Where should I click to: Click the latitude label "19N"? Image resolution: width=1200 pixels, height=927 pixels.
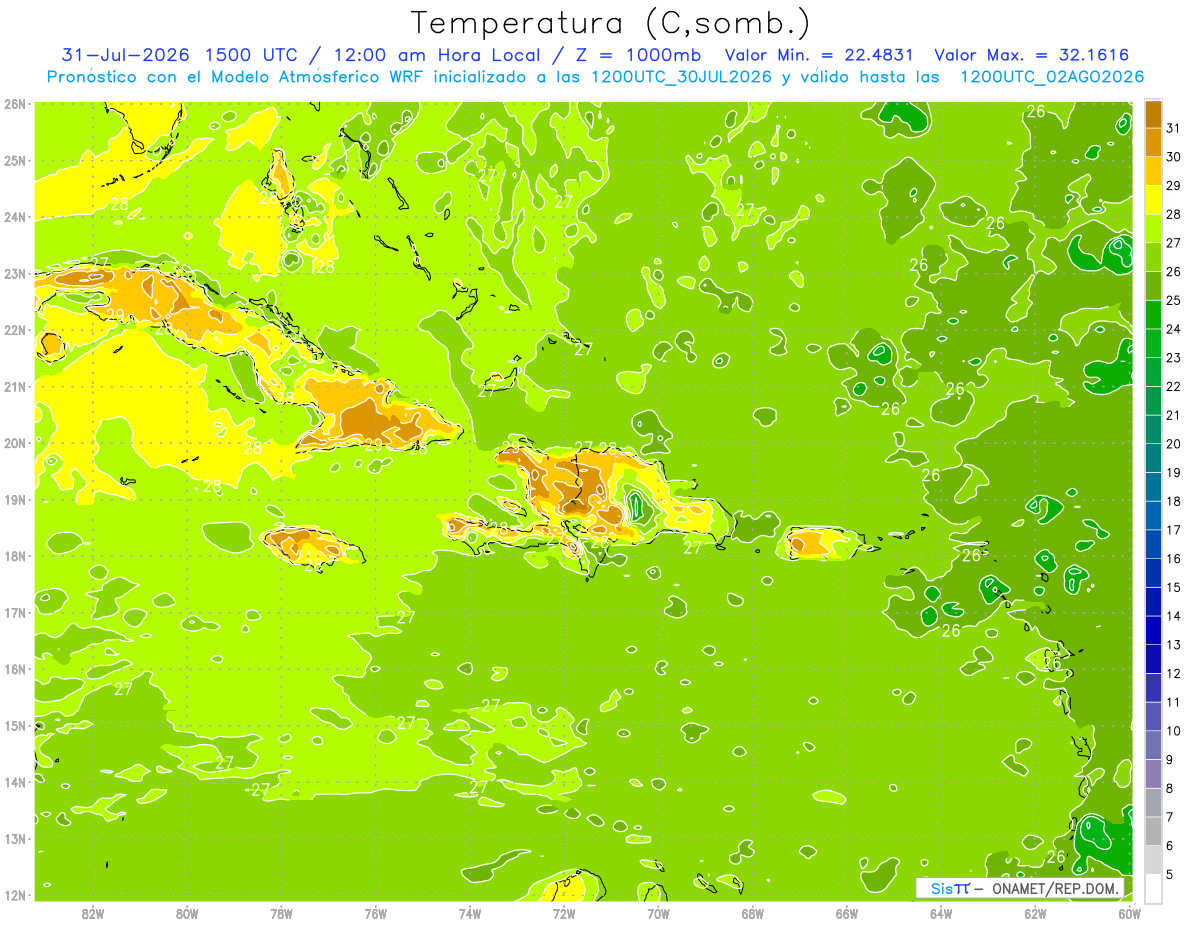coord(15,499)
